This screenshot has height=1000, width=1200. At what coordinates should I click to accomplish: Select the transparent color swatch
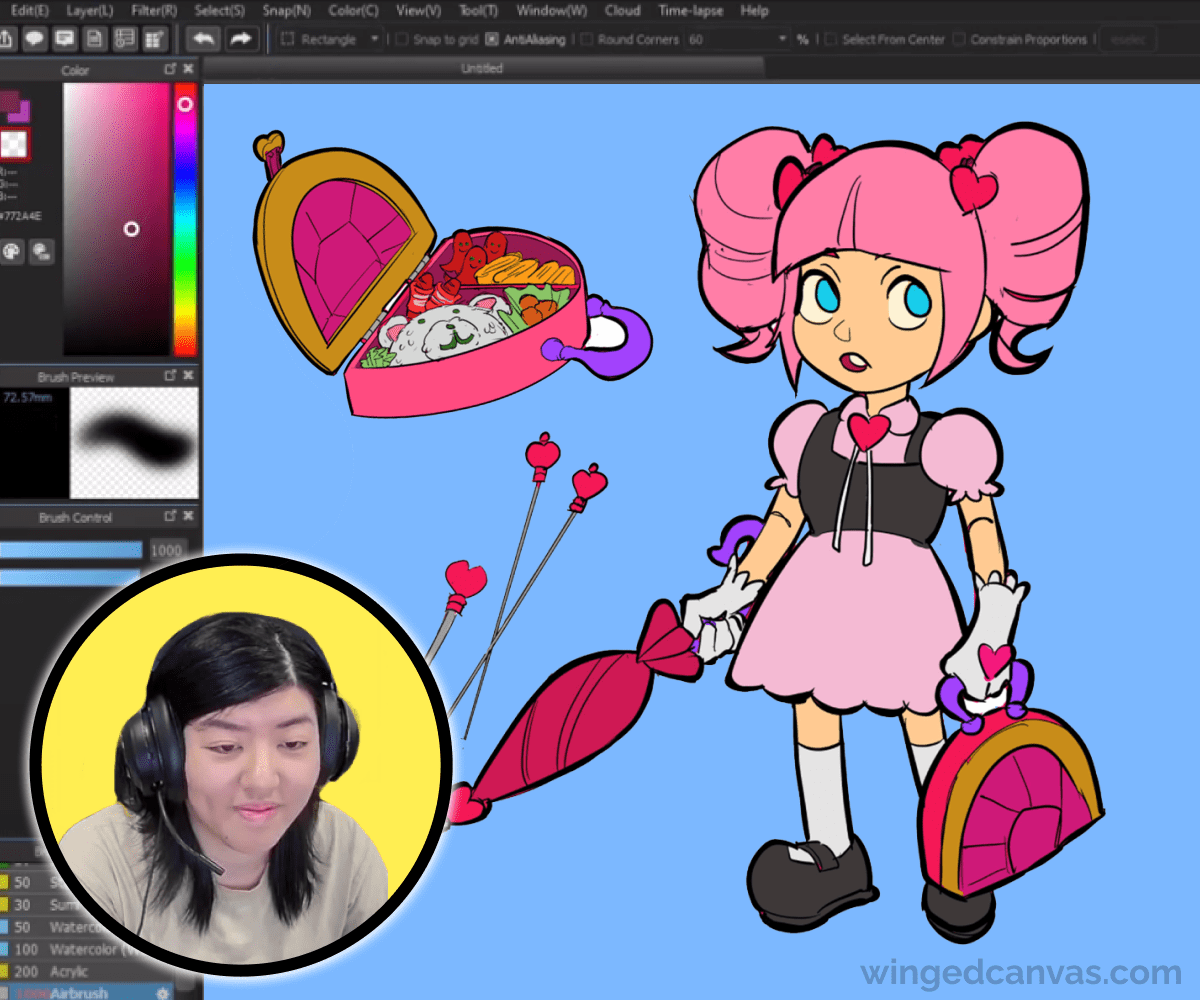(x=15, y=144)
